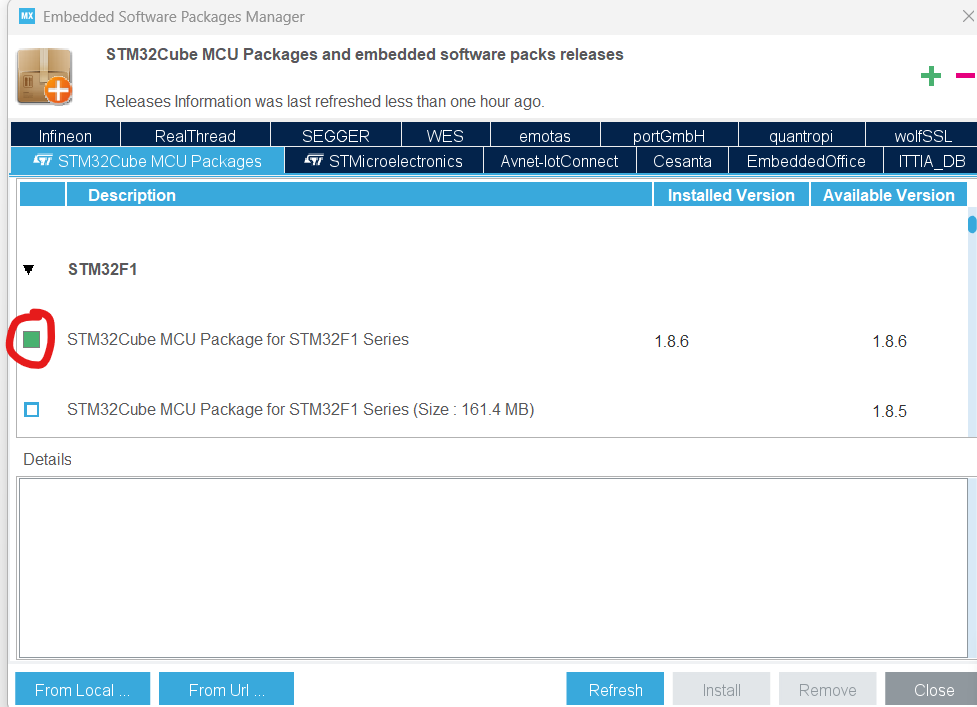977x707 pixels.
Task: Click the From Local button
Action: pos(82,689)
